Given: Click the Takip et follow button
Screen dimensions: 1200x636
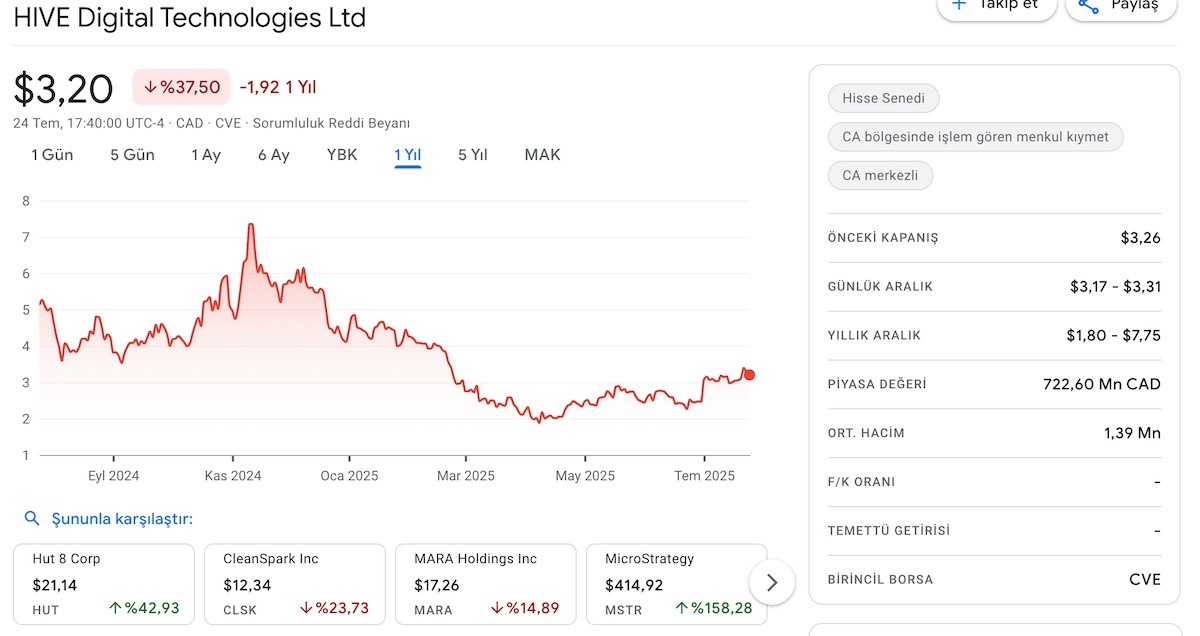Looking at the screenshot, I should pos(996,6).
